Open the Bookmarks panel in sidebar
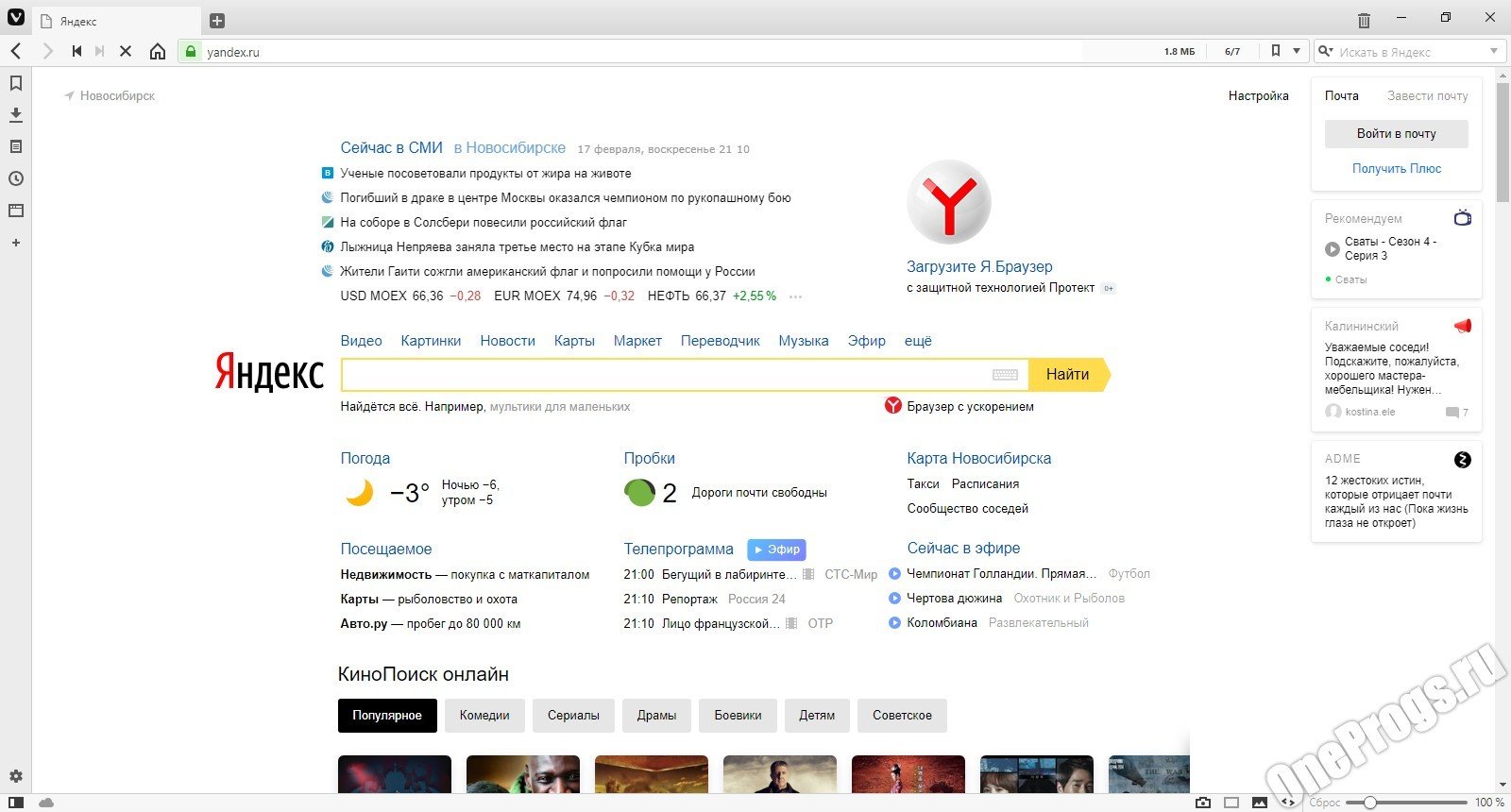 [16, 83]
